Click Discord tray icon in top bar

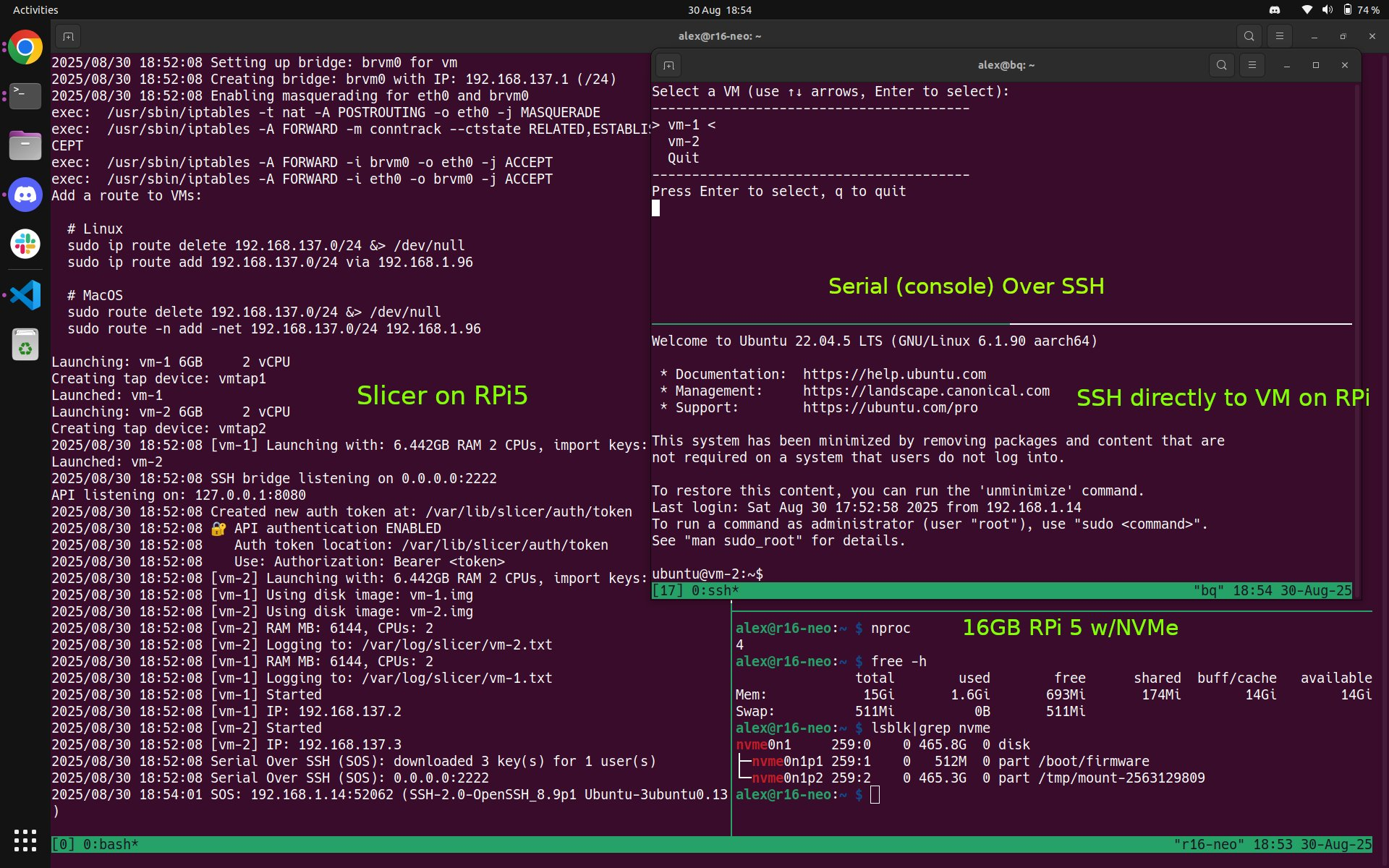(1275, 10)
